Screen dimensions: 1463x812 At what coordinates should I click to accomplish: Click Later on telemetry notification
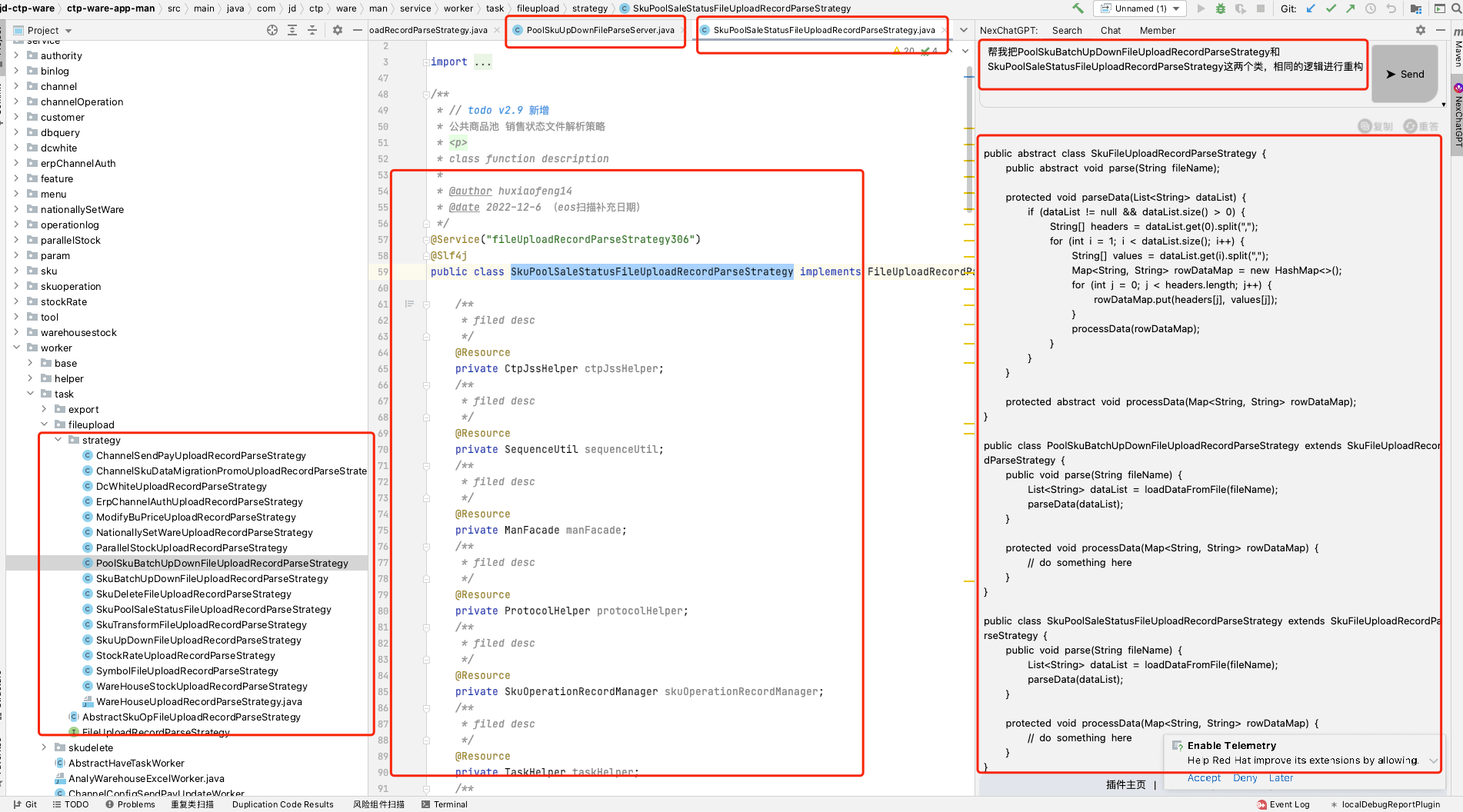(x=1281, y=778)
